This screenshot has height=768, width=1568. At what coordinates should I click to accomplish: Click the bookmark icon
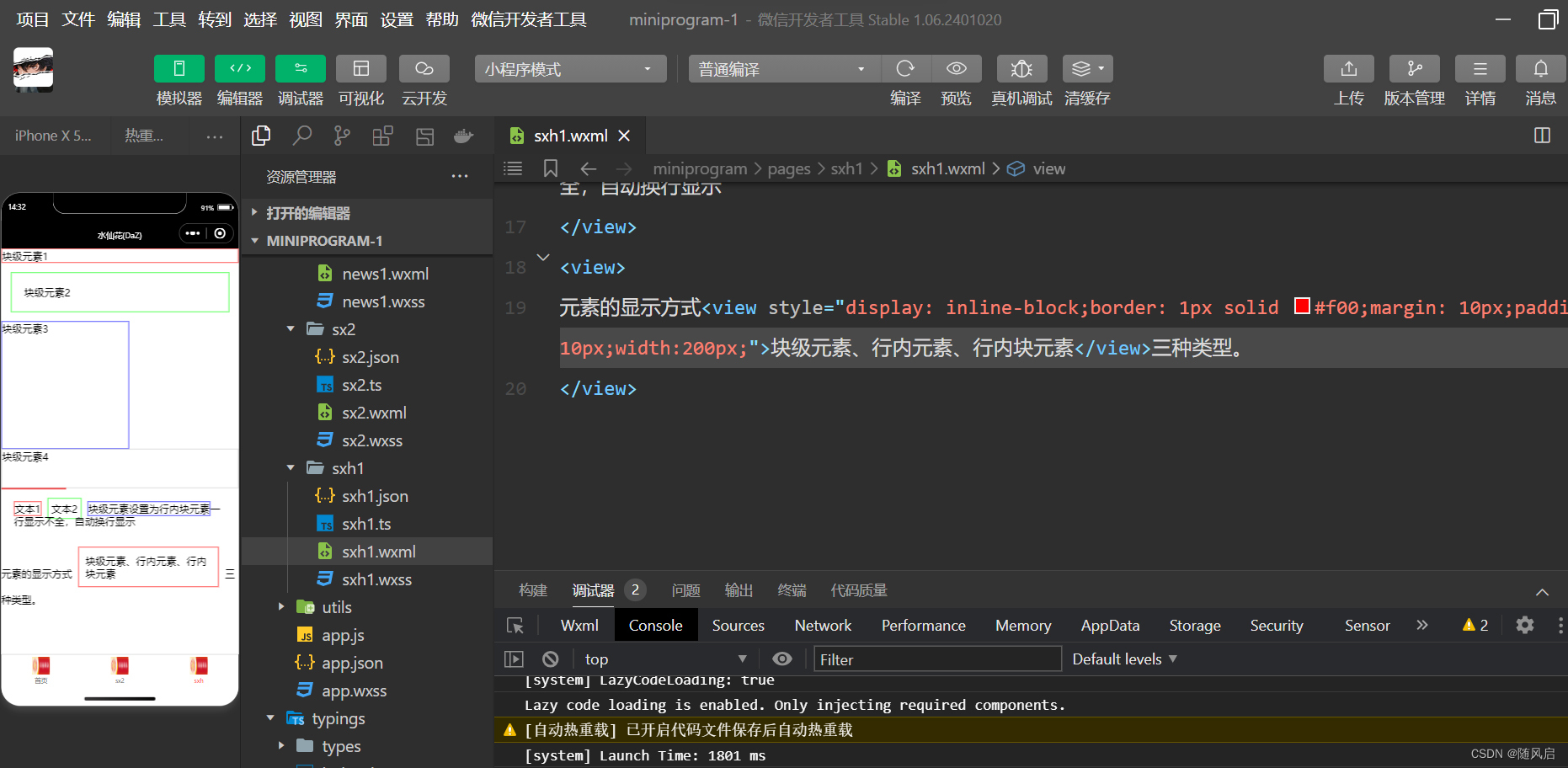point(551,168)
